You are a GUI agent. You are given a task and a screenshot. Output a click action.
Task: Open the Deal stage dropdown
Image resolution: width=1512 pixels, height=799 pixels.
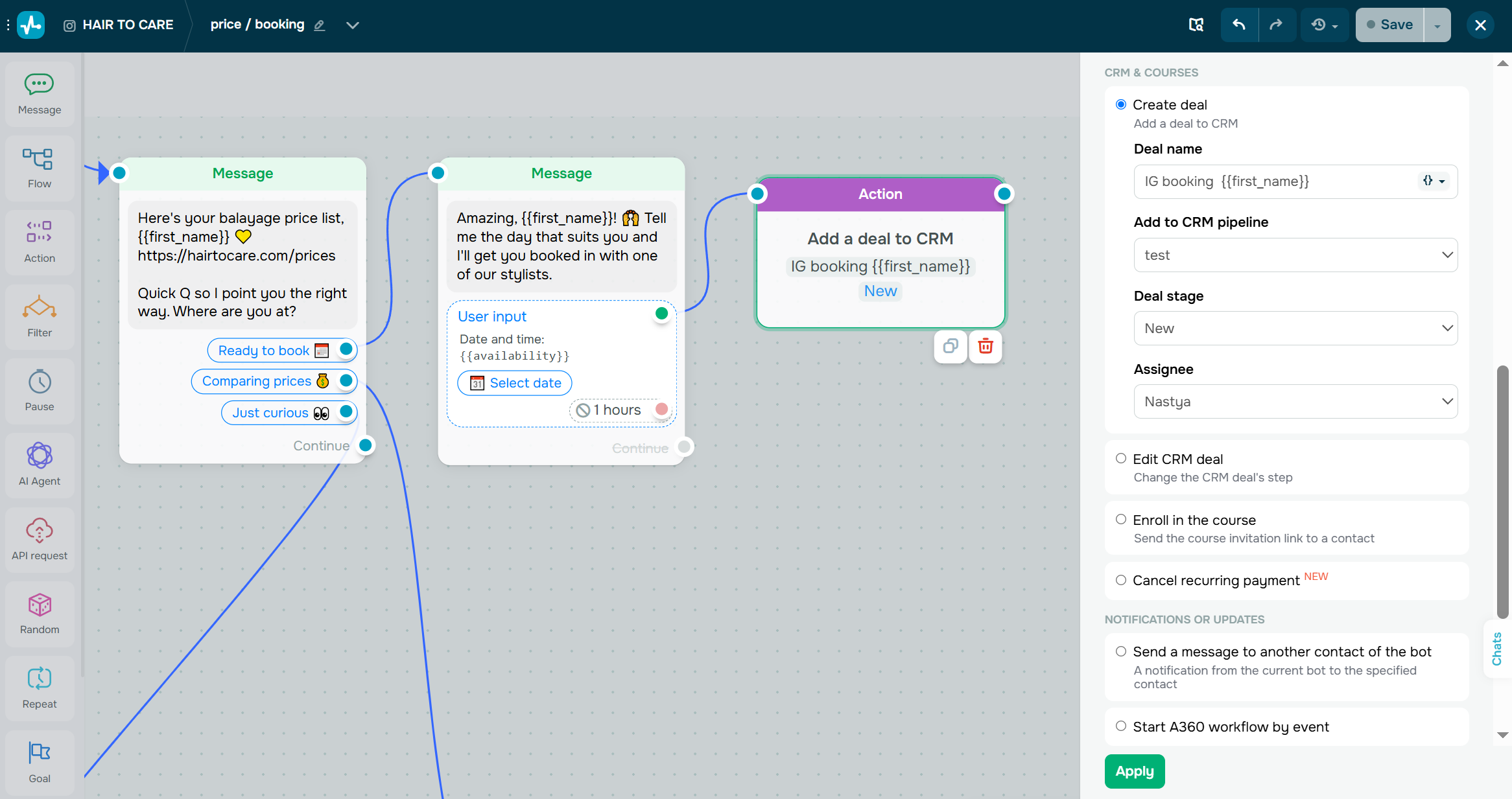point(1295,329)
